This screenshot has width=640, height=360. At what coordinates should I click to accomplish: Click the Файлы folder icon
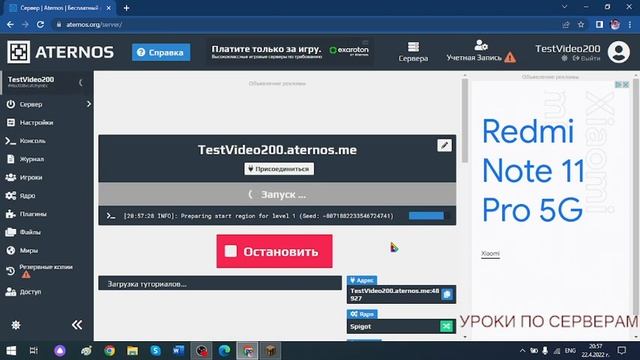[x=11, y=232]
